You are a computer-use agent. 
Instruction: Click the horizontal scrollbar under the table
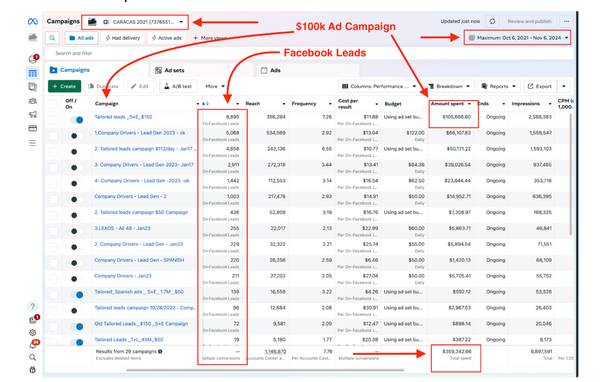point(265,370)
